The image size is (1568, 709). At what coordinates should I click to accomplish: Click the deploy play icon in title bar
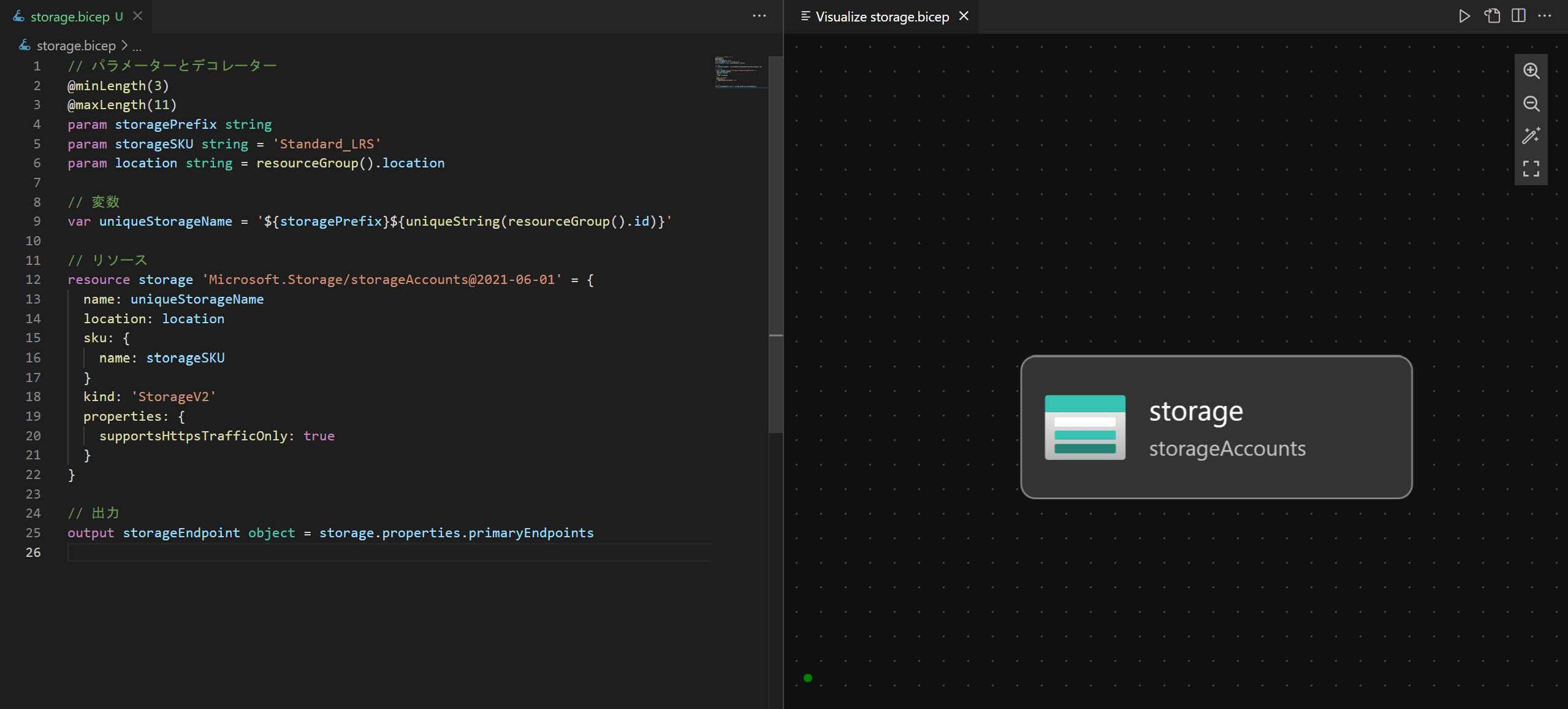click(1464, 17)
